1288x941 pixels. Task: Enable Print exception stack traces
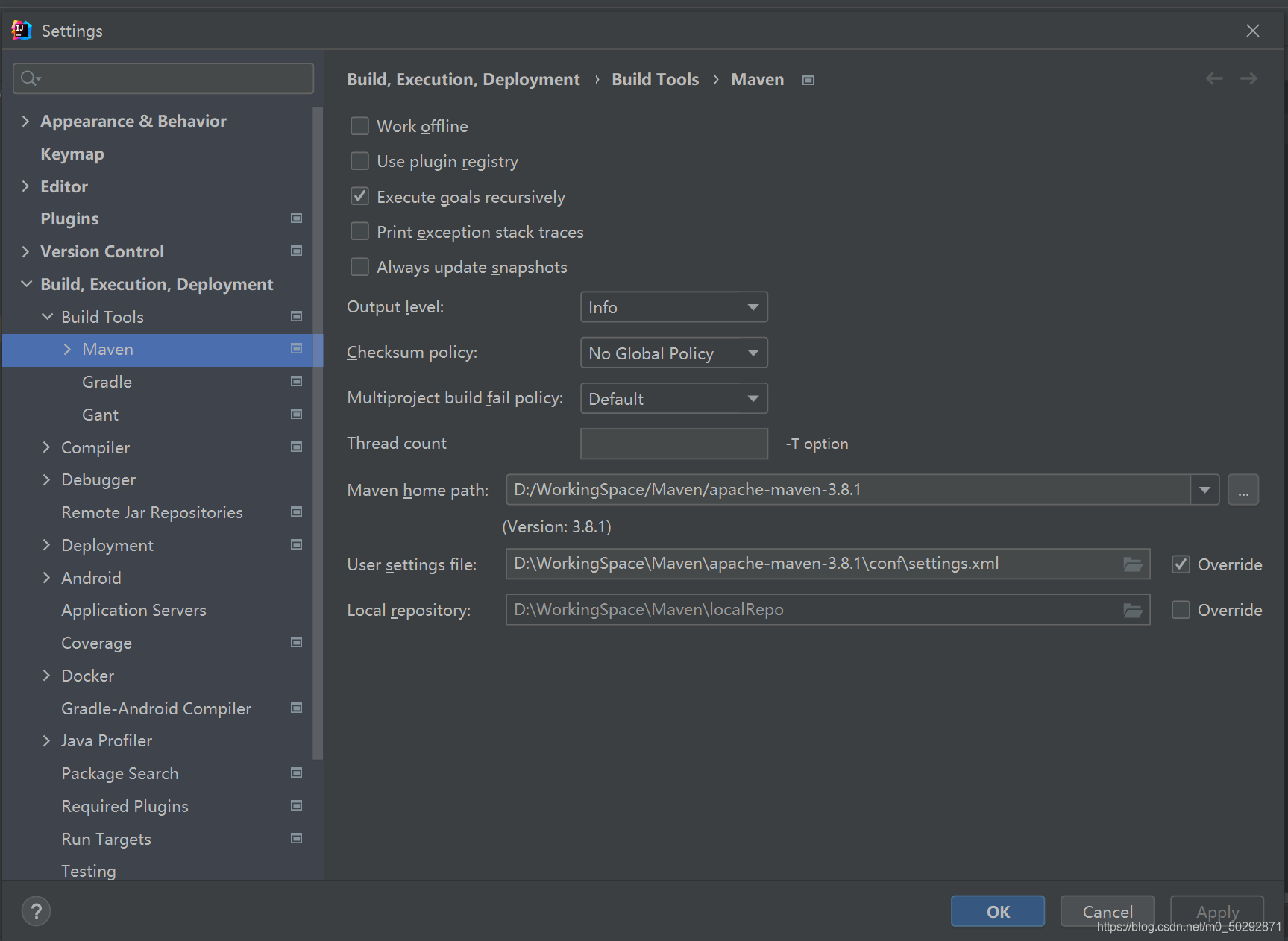click(x=359, y=232)
